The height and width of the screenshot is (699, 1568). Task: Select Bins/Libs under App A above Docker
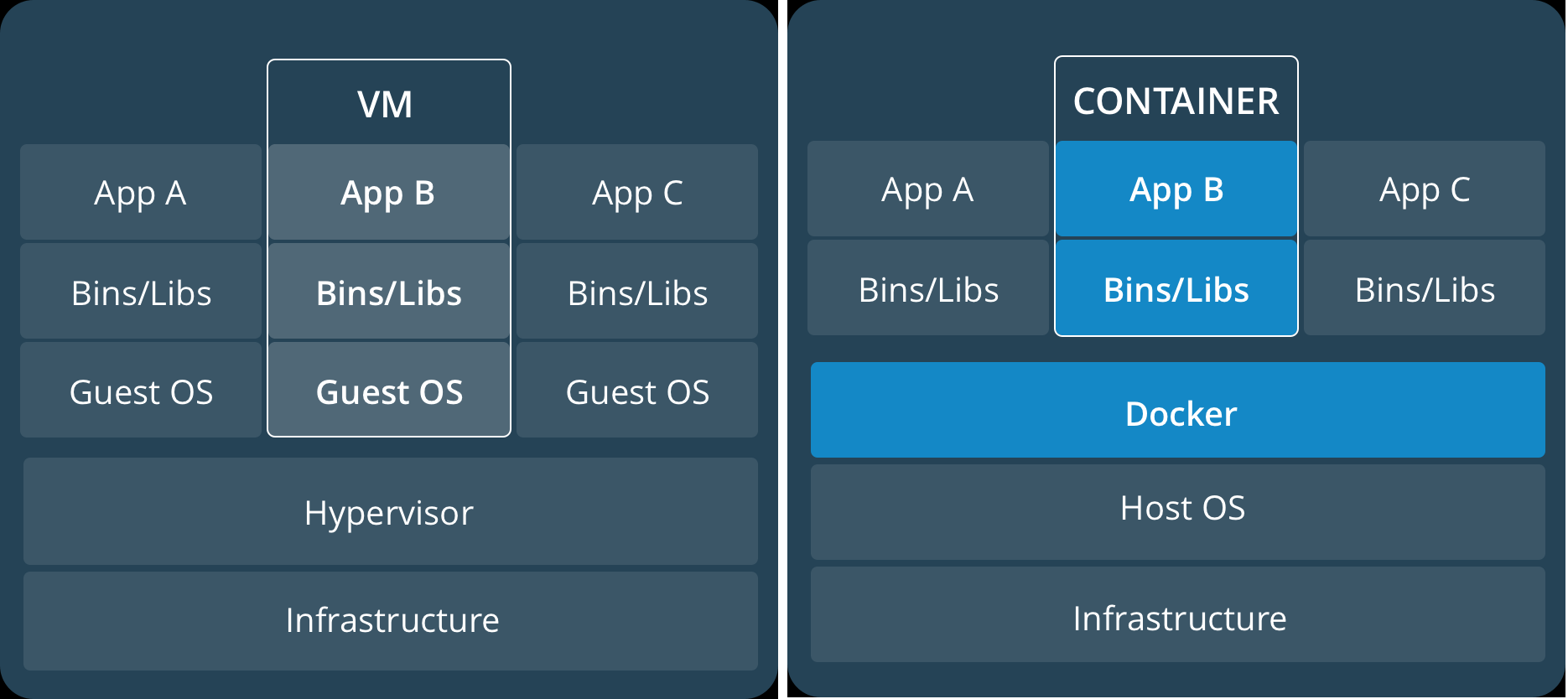(x=927, y=289)
